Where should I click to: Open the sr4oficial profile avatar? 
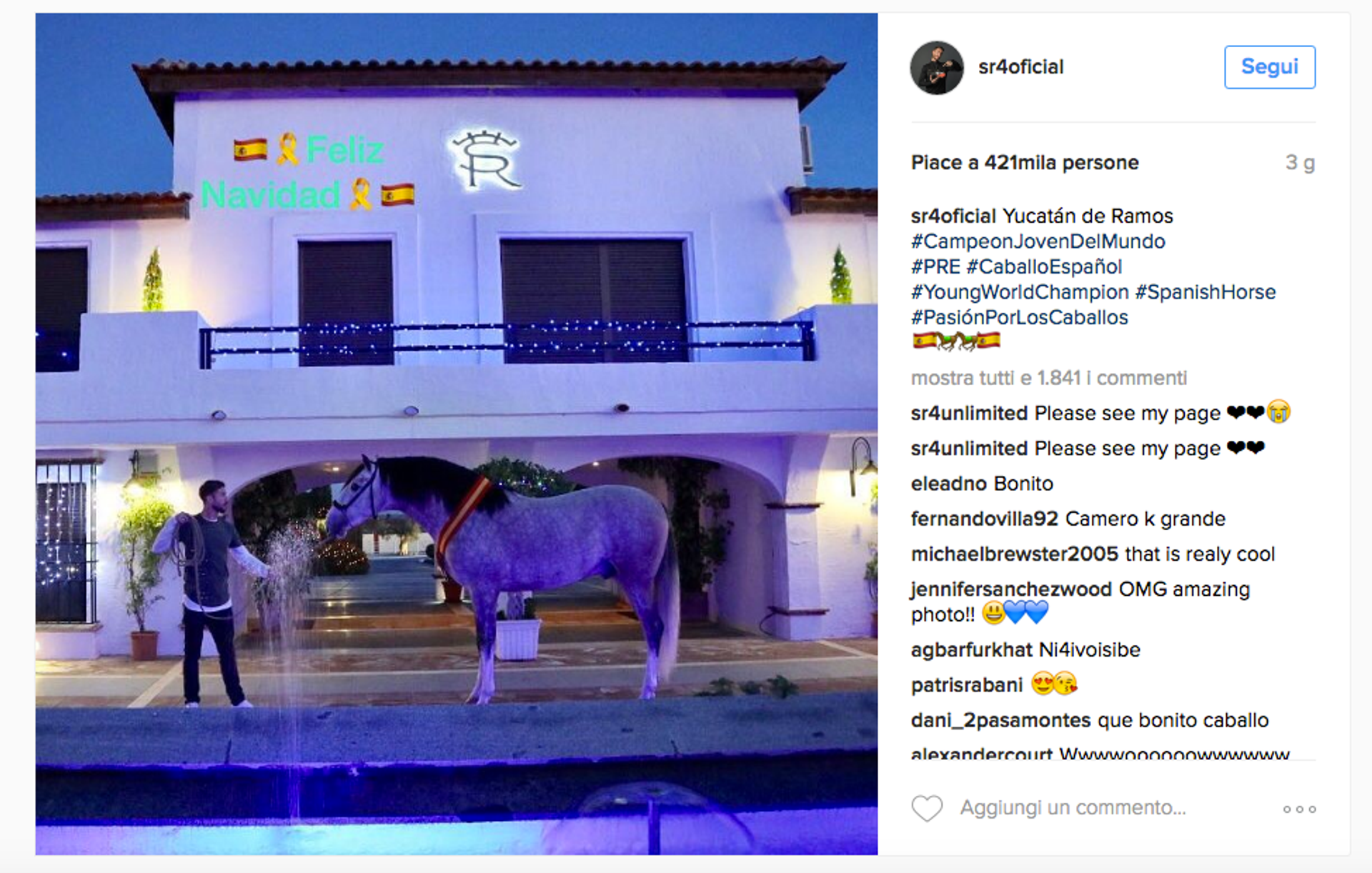[936, 67]
